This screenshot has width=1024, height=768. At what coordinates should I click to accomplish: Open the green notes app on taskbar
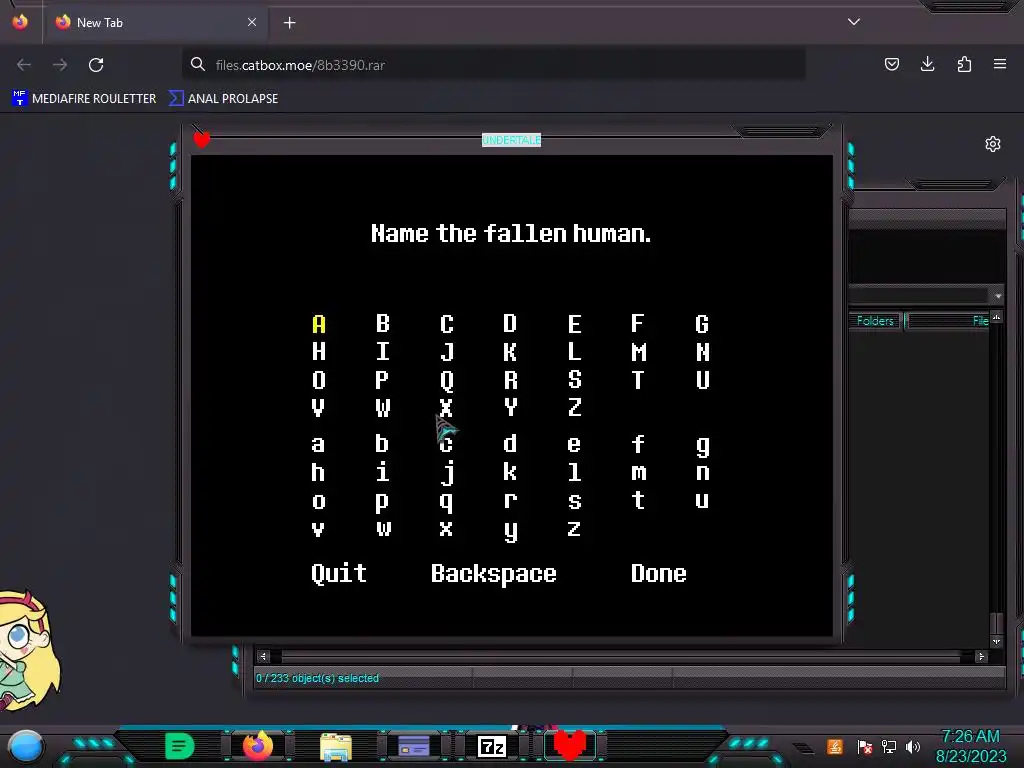pos(180,746)
